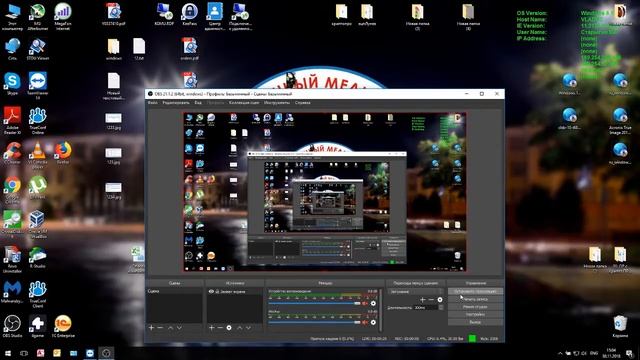Open gear settings for playback device audio

(x=373, y=303)
